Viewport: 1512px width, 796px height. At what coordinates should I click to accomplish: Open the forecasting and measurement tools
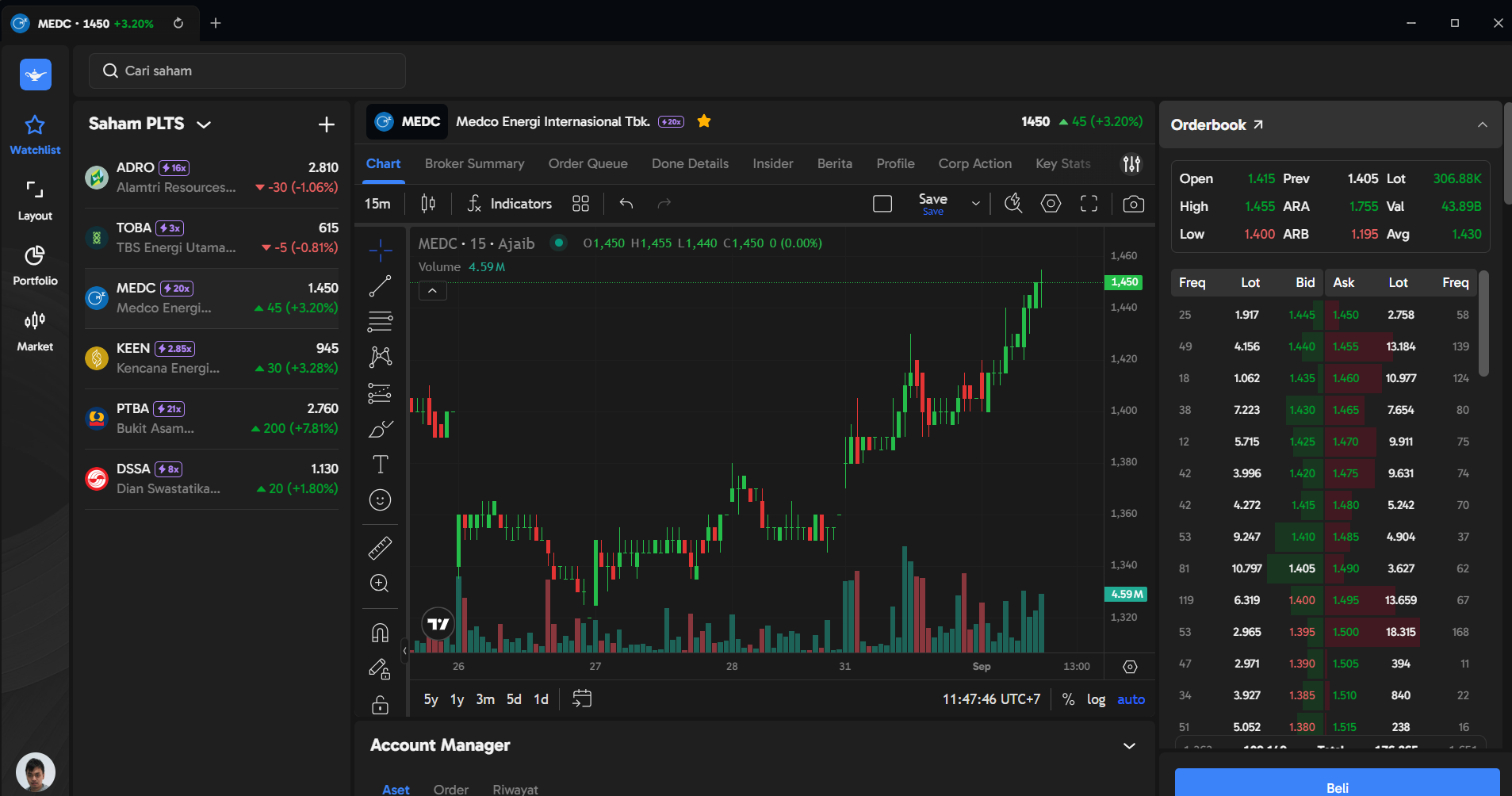point(381,392)
